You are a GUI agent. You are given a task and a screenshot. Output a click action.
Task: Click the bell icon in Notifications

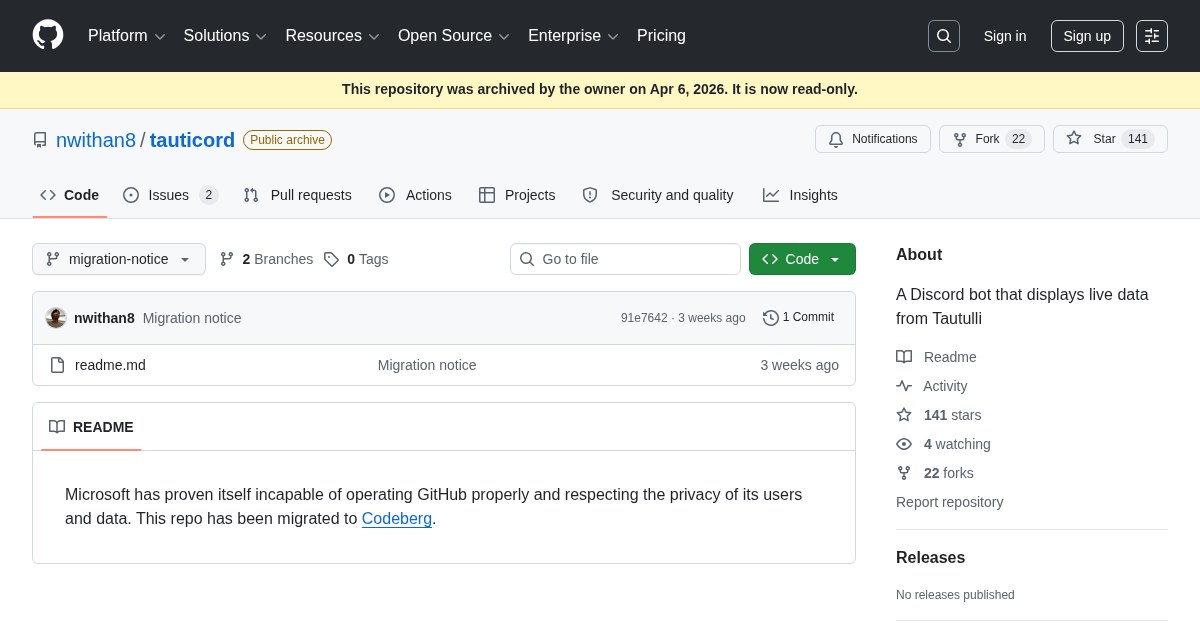click(x=836, y=139)
